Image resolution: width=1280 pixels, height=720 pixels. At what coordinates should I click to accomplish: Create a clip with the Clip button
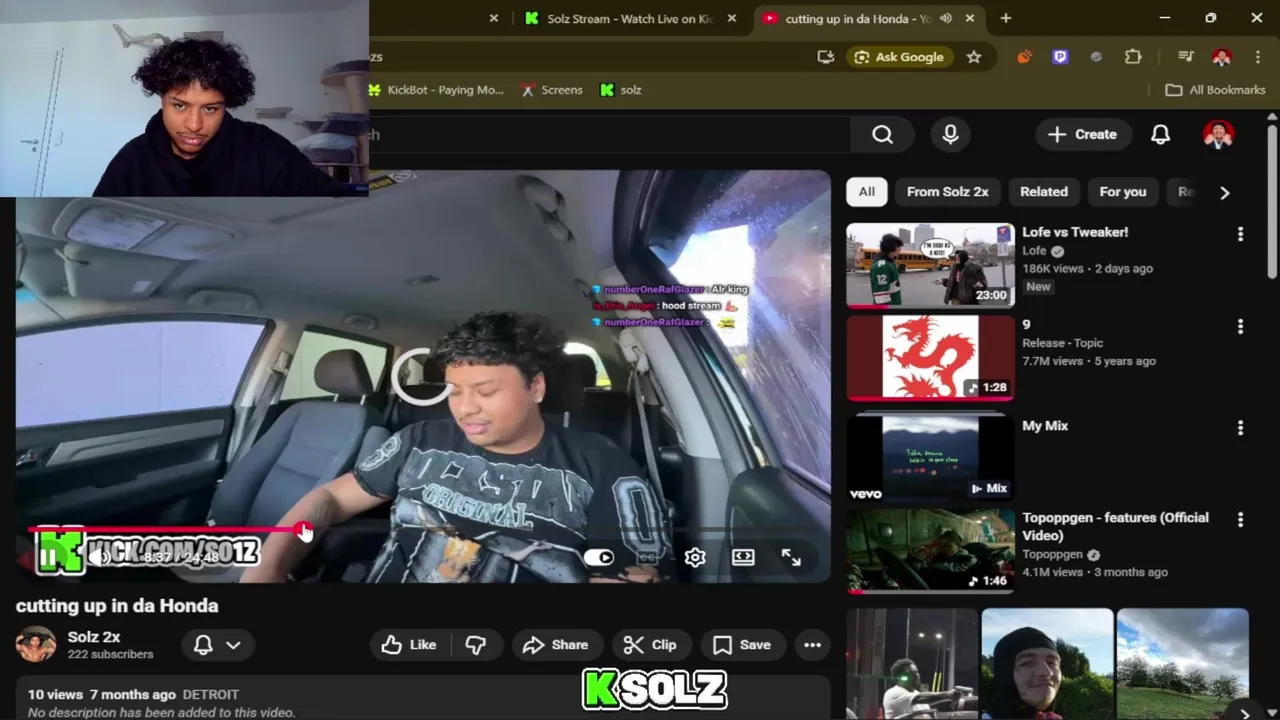click(650, 645)
